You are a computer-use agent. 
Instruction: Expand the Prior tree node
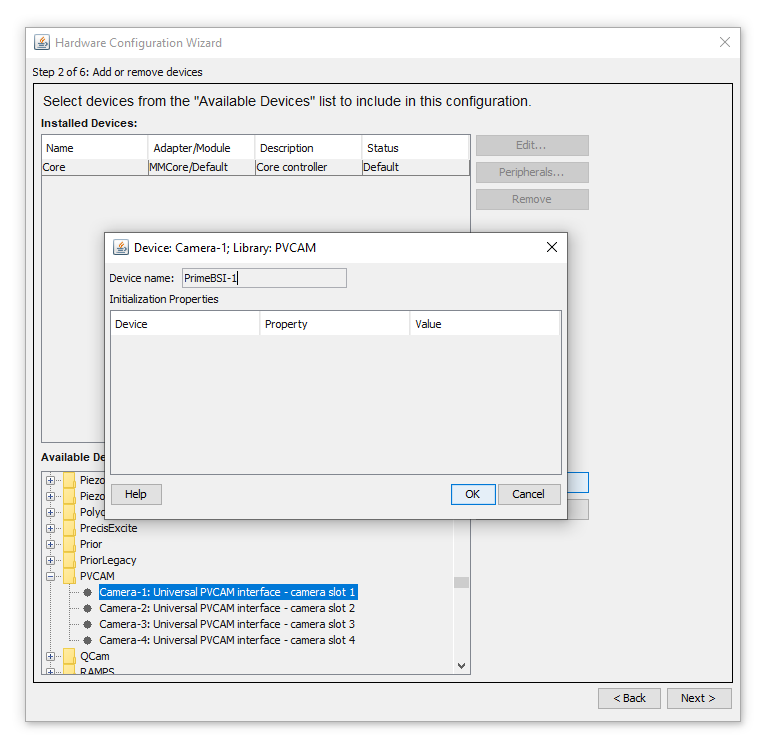[50, 545]
